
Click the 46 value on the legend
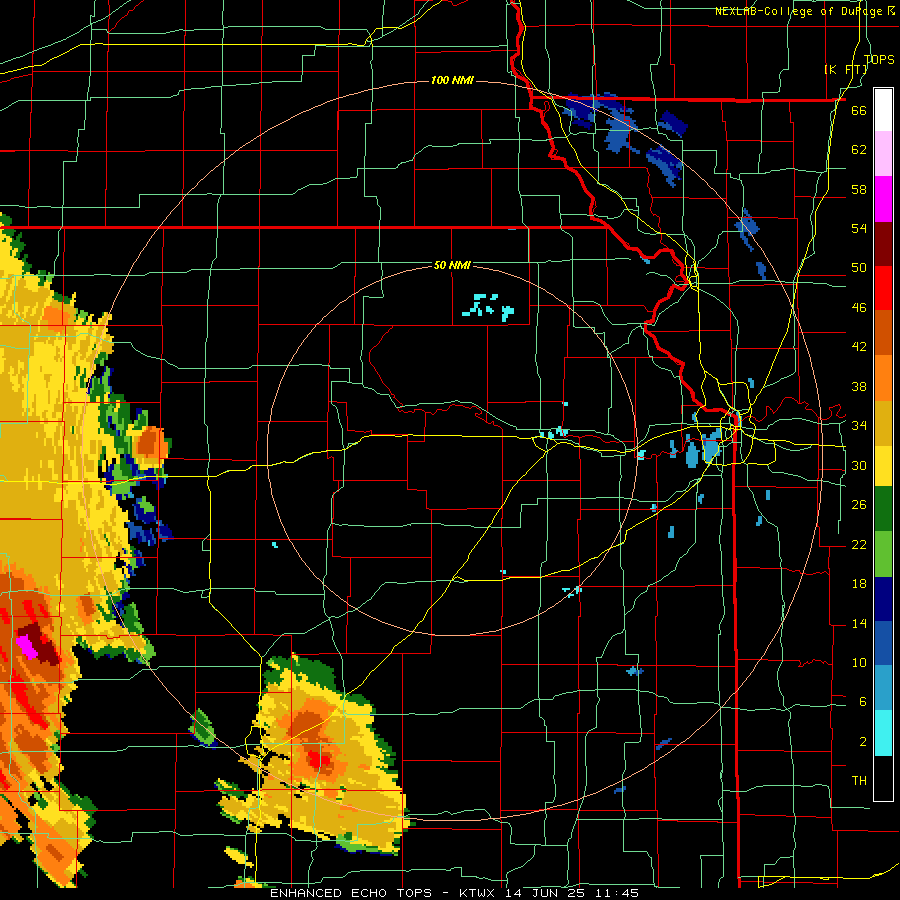click(x=859, y=308)
